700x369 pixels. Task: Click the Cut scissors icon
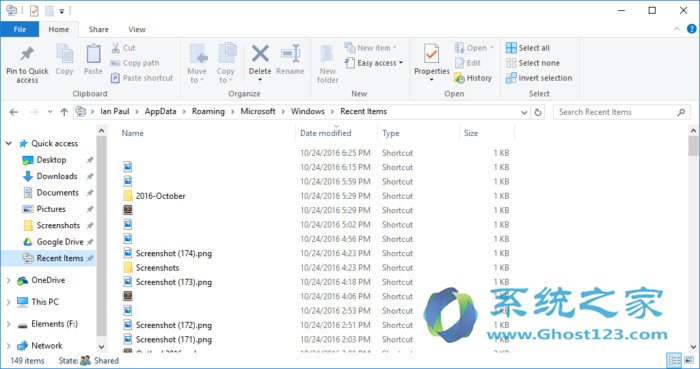point(115,48)
